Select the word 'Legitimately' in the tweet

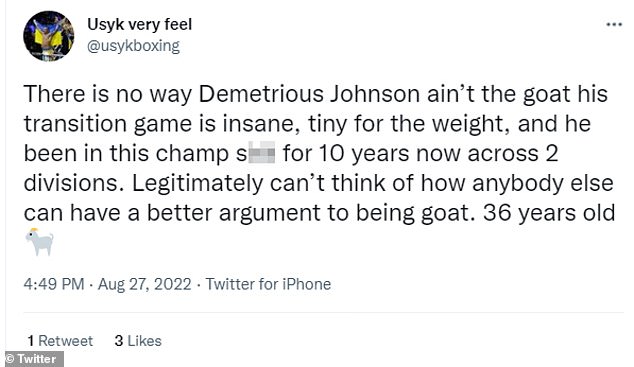tap(198, 184)
